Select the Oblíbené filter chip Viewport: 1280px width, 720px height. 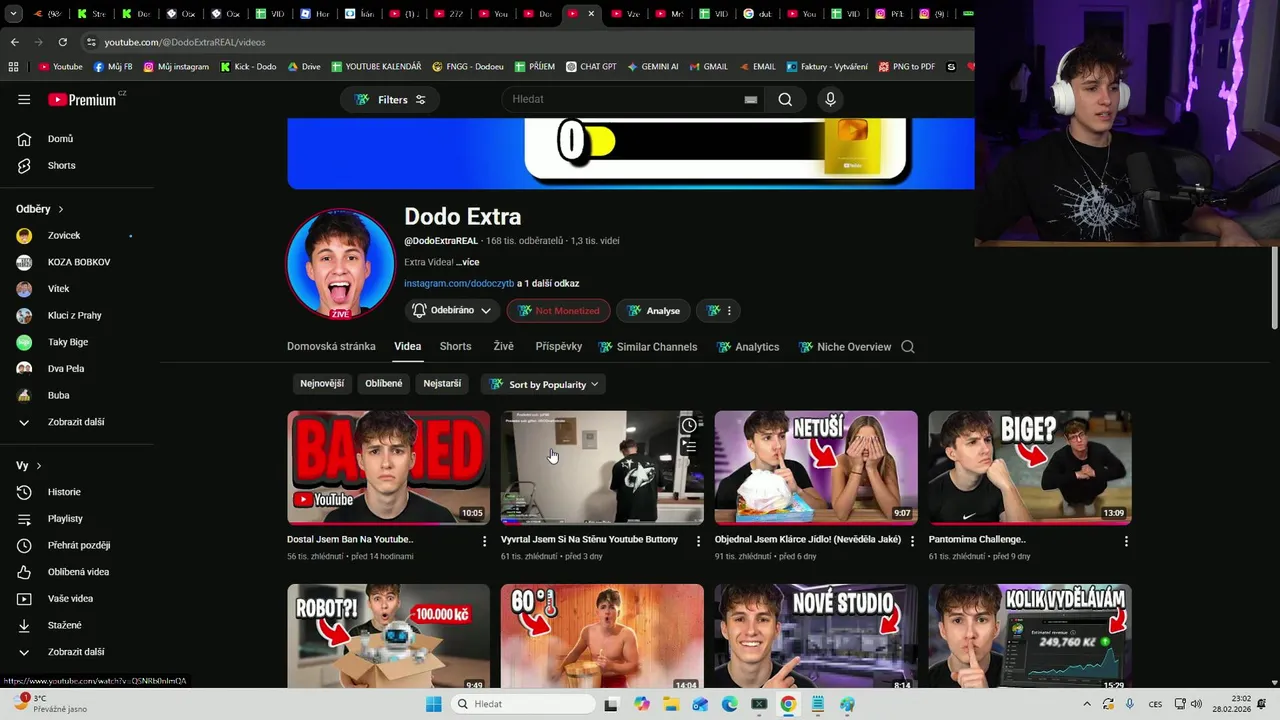384,384
